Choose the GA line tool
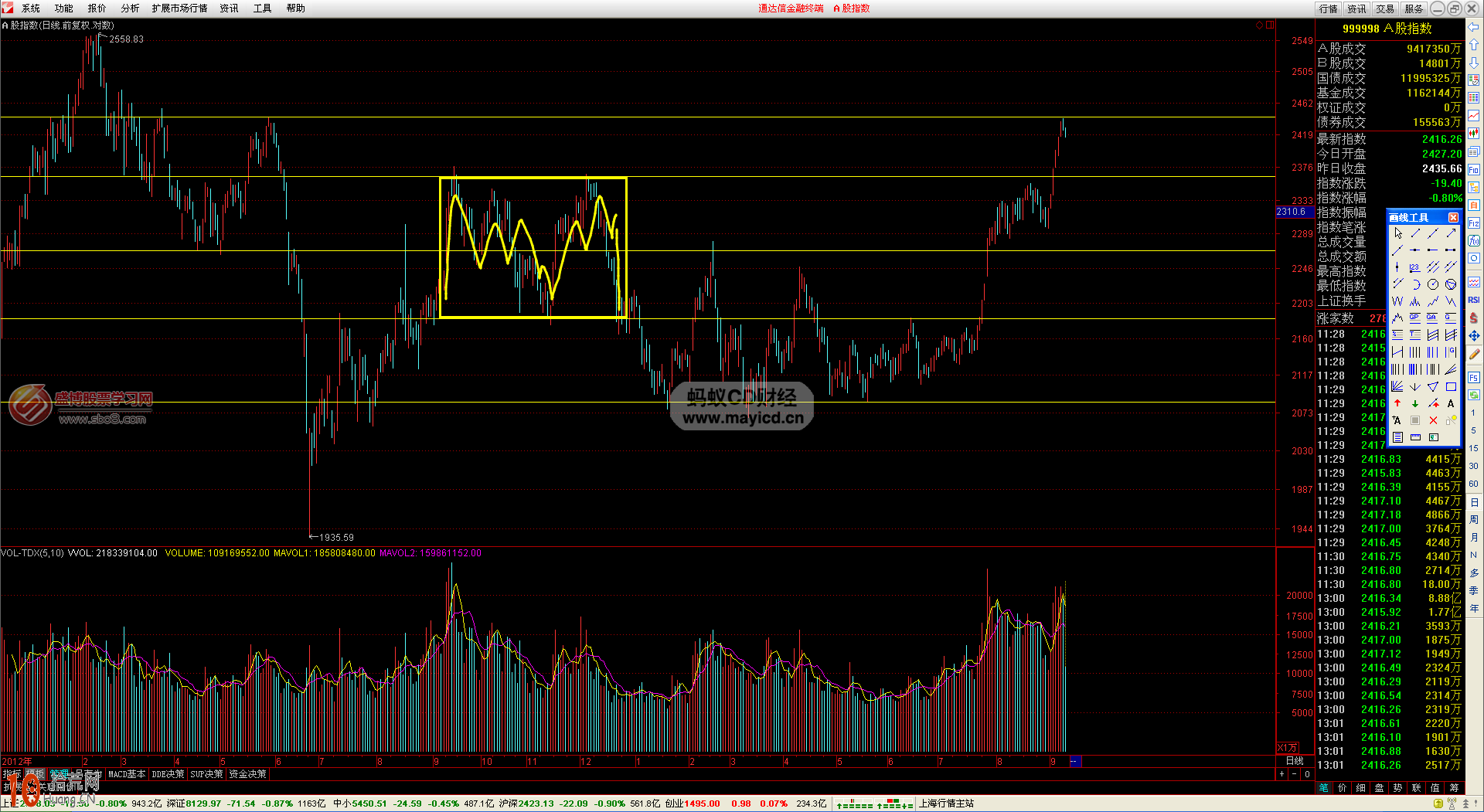1484x812 pixels. (1433, 318)
